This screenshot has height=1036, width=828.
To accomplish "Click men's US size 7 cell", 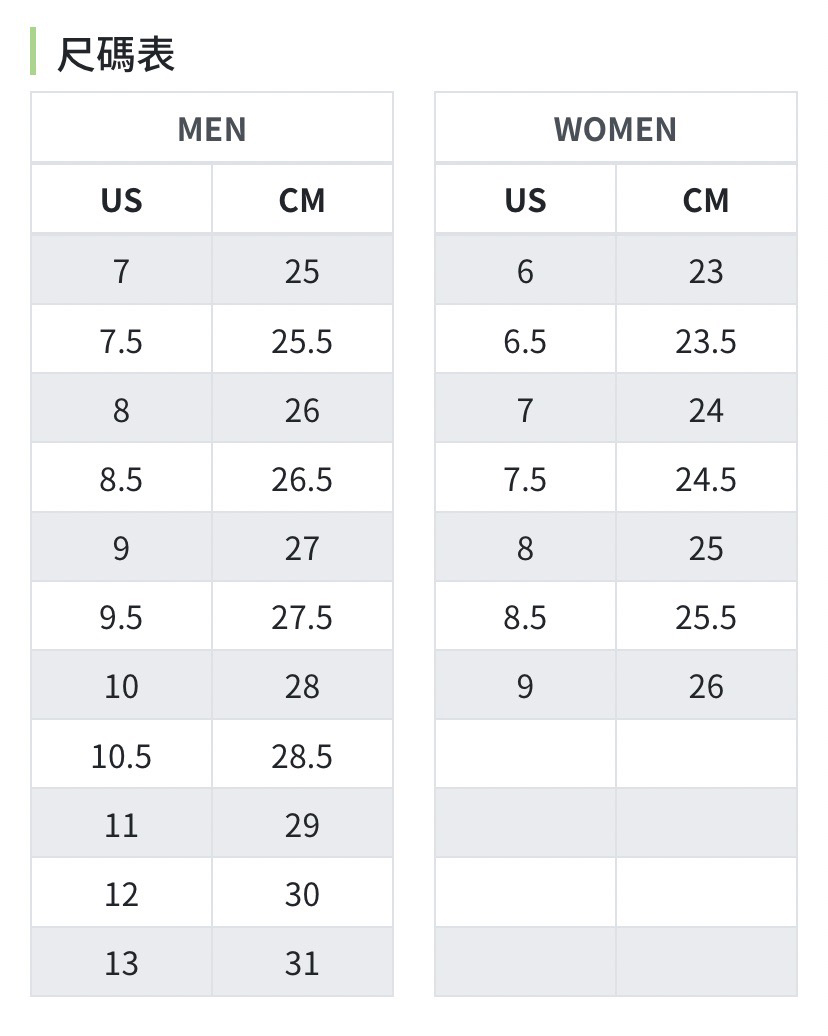I will click(x=121, y=271).
